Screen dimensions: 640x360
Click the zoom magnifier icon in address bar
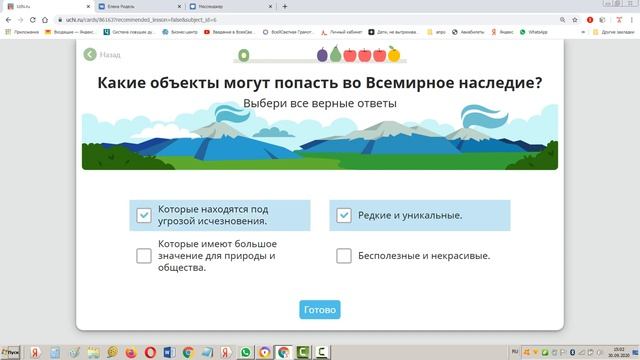[x=562, y=20]
